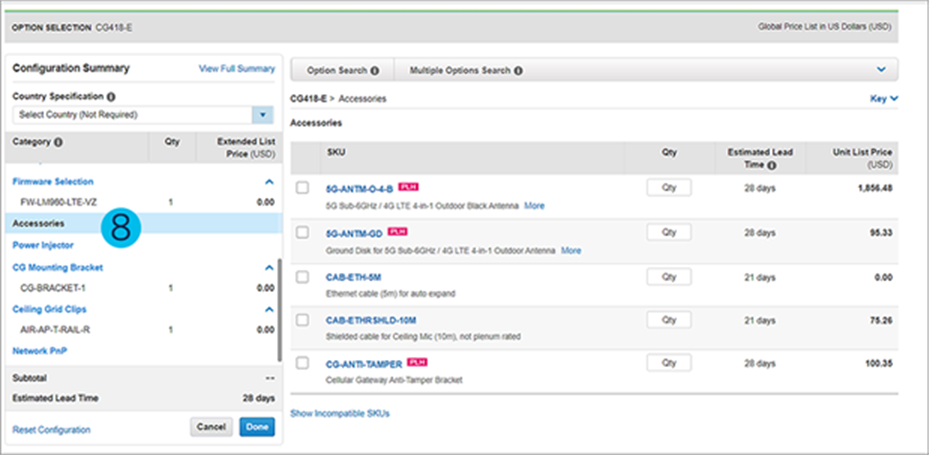This screenshot has height=455, width=929.
Task: Click the Option Search info icon
Action: tap(374, 71)
